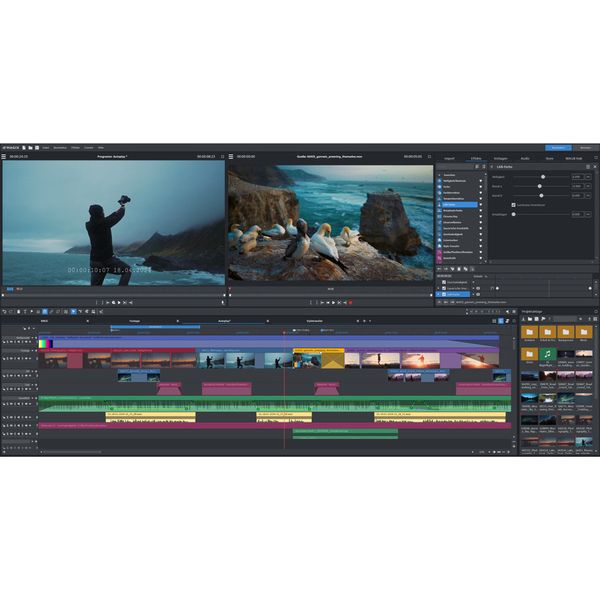The width and height of the screenshot is (600, 600).
Task: Click the first icon in Projektablage toolbar
Action: click(x=523, y=319)
